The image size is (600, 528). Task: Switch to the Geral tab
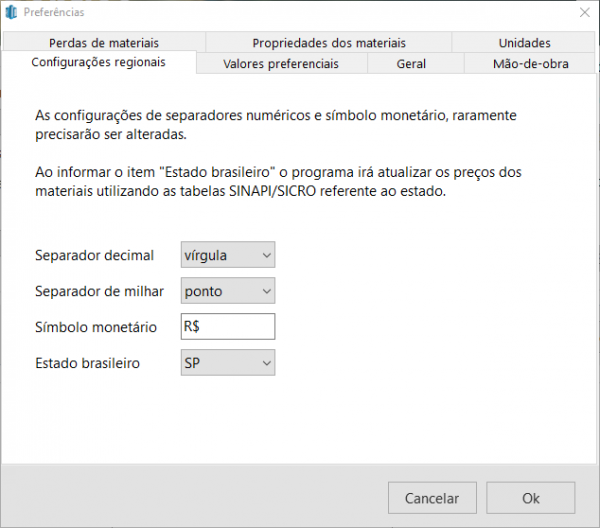coord(411,64)
